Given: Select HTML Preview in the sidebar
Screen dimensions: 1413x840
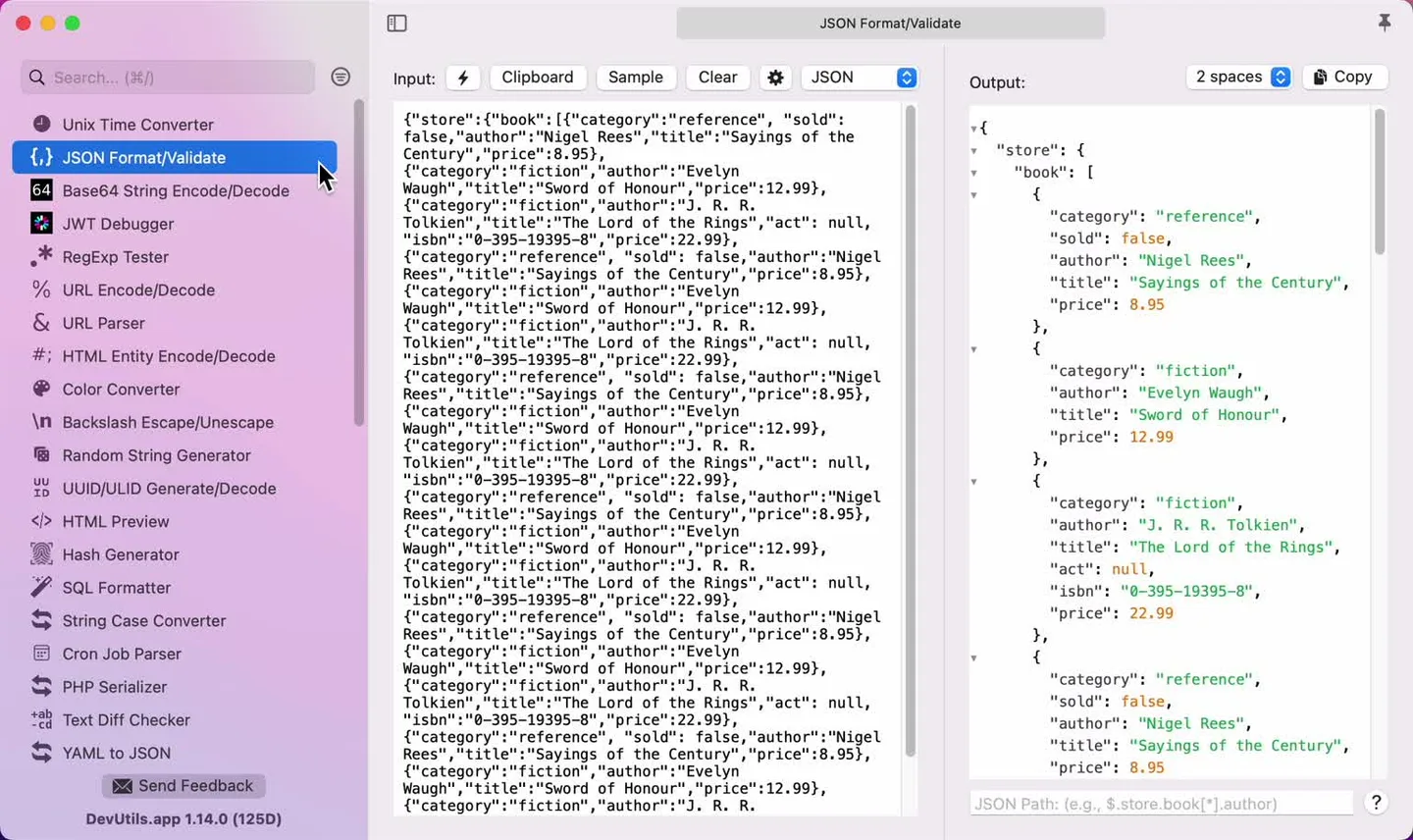Looking at the screenshot, I should (175, 522).
